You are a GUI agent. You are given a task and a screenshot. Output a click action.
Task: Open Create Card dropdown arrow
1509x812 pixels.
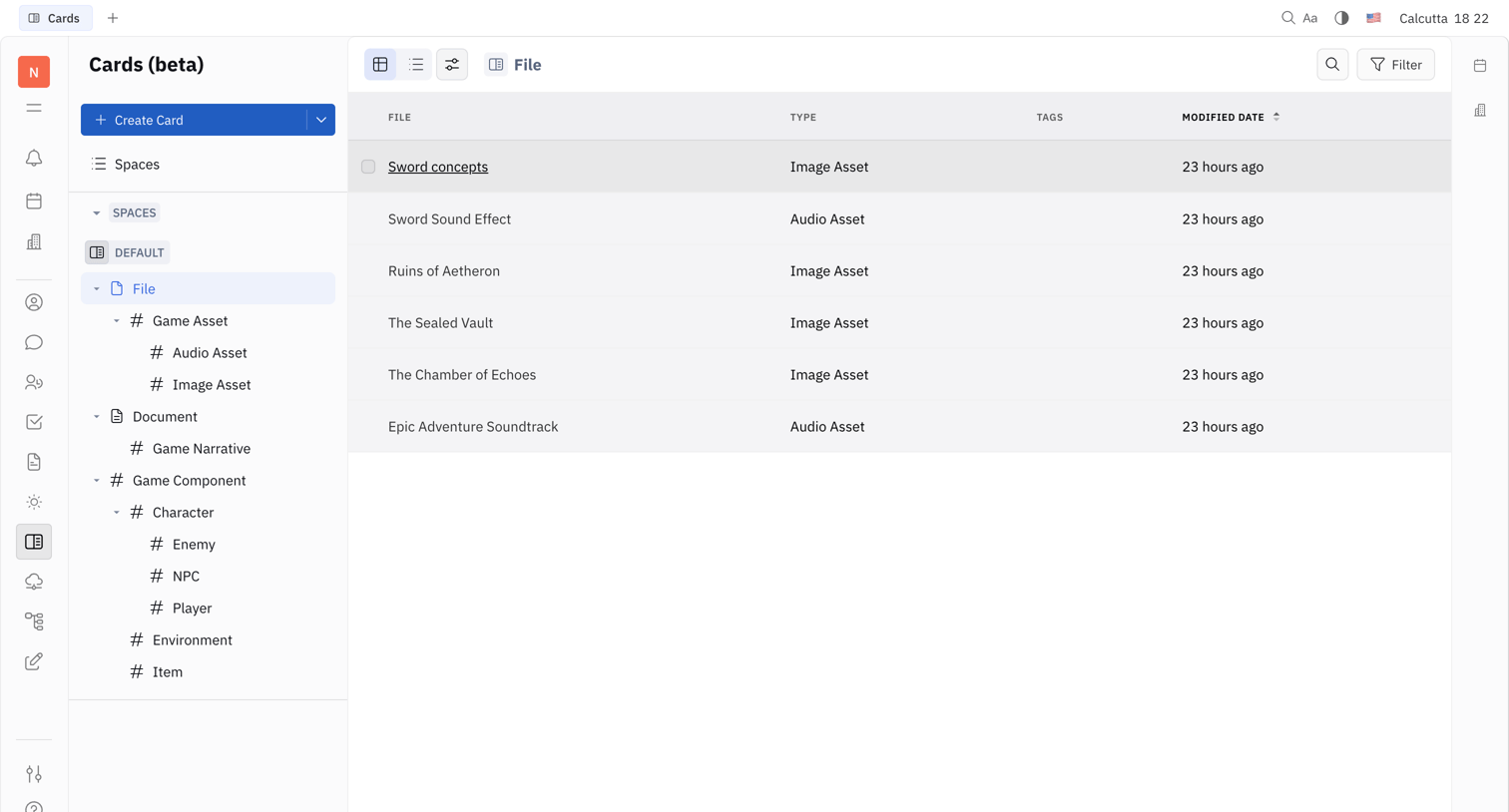pos(321,120)
